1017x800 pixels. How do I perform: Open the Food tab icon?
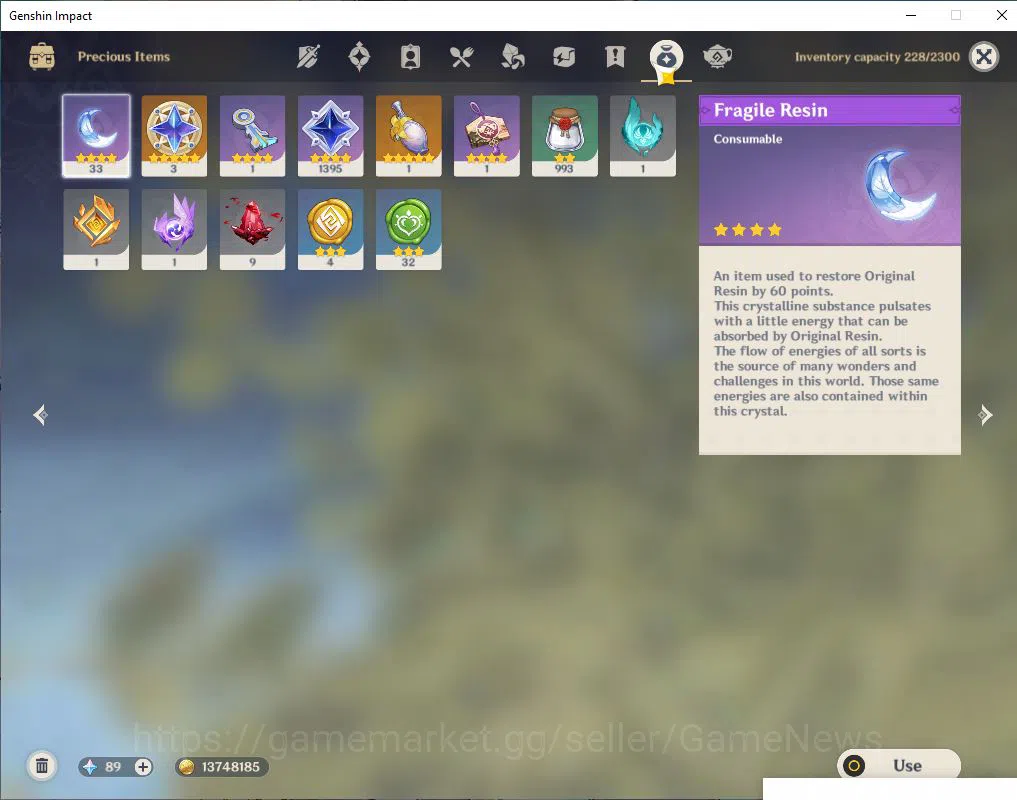pos(462,57)
